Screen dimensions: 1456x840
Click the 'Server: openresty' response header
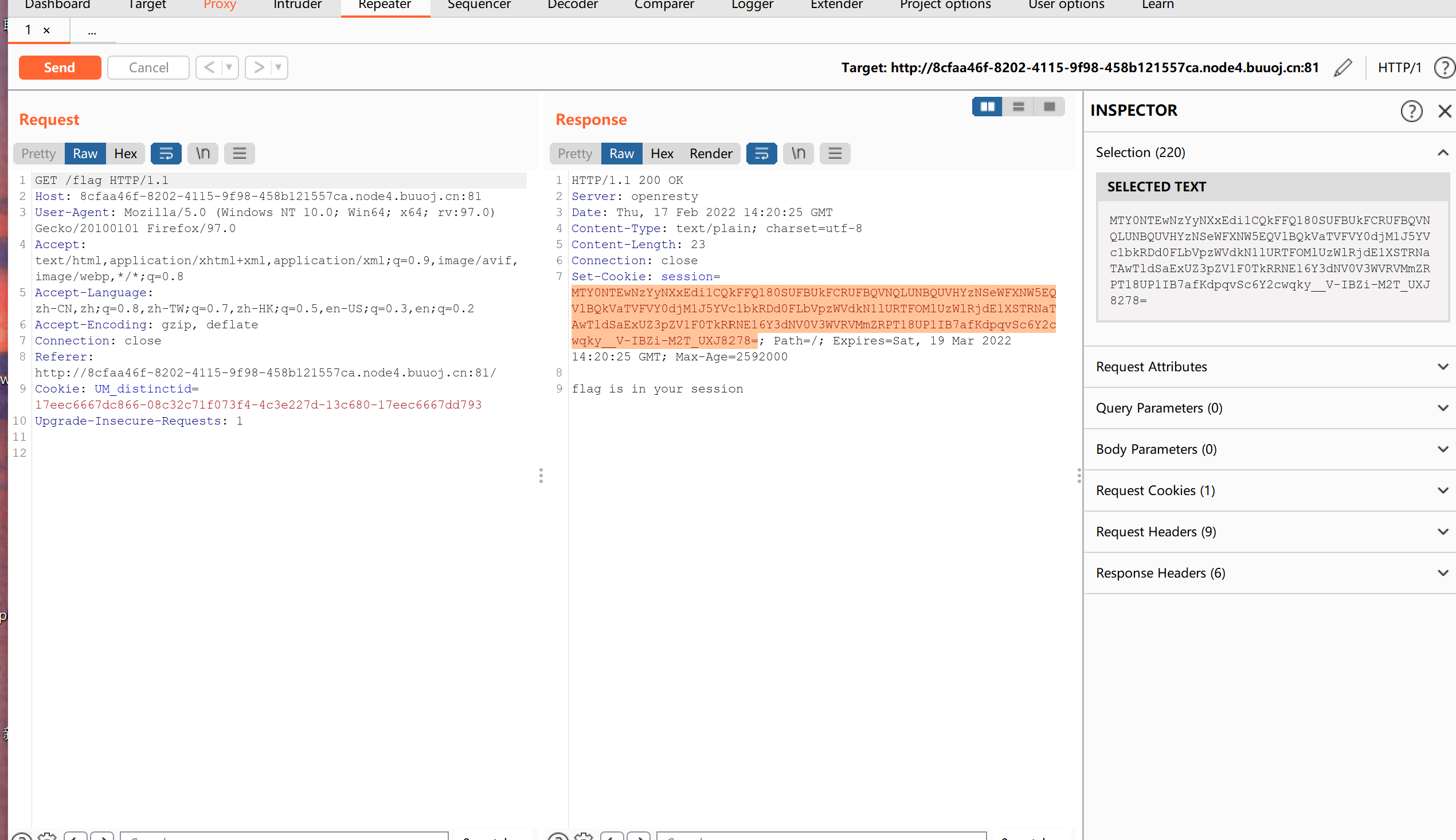[635, 197]
